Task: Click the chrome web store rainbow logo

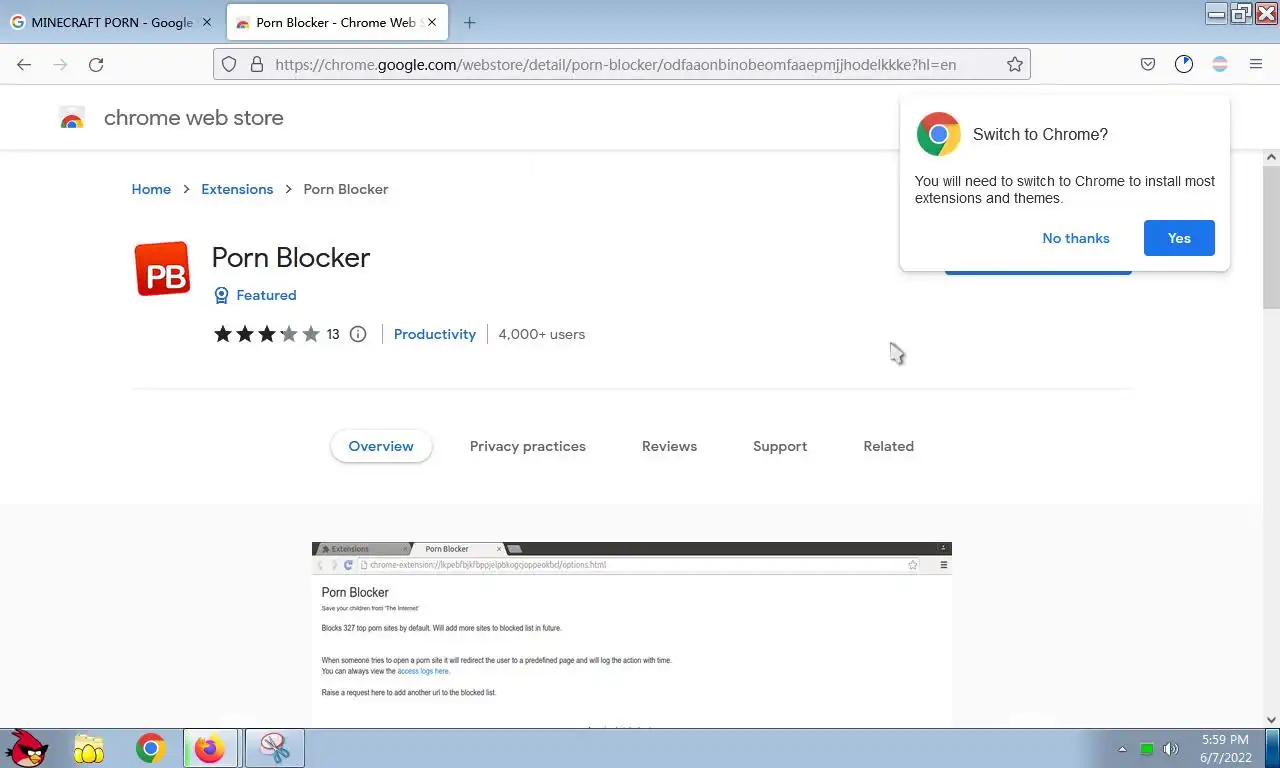Action: [x=72, y=118]
